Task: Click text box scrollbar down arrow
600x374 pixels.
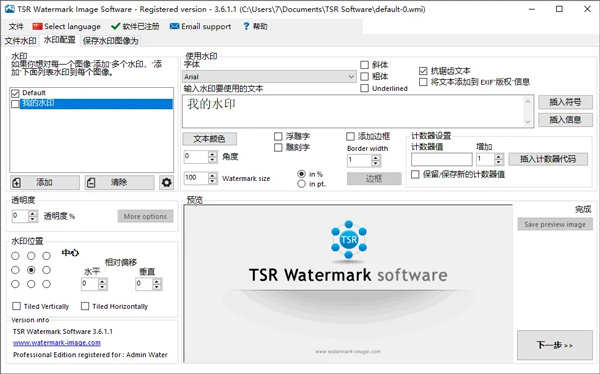Action: click(x=528, y=122)
